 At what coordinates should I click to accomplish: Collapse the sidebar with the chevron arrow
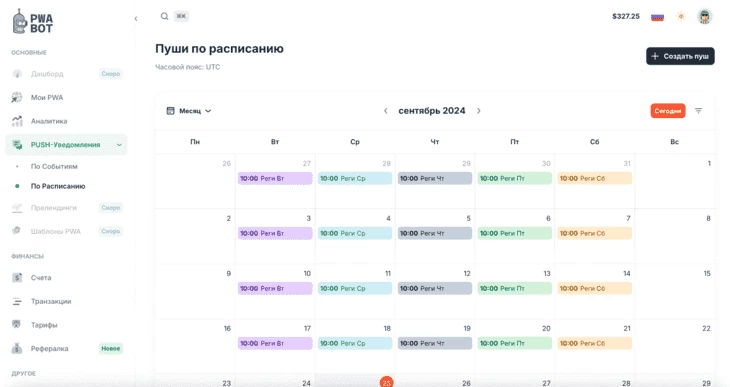coord(136,19)
